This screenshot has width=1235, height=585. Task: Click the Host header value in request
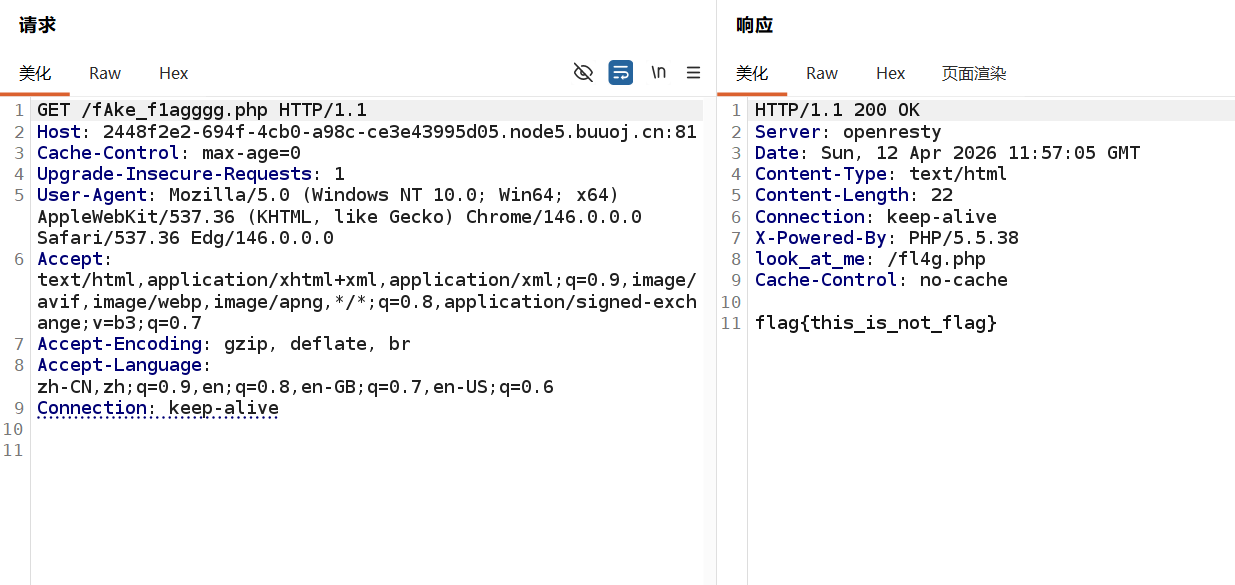[x=400, y=131]
